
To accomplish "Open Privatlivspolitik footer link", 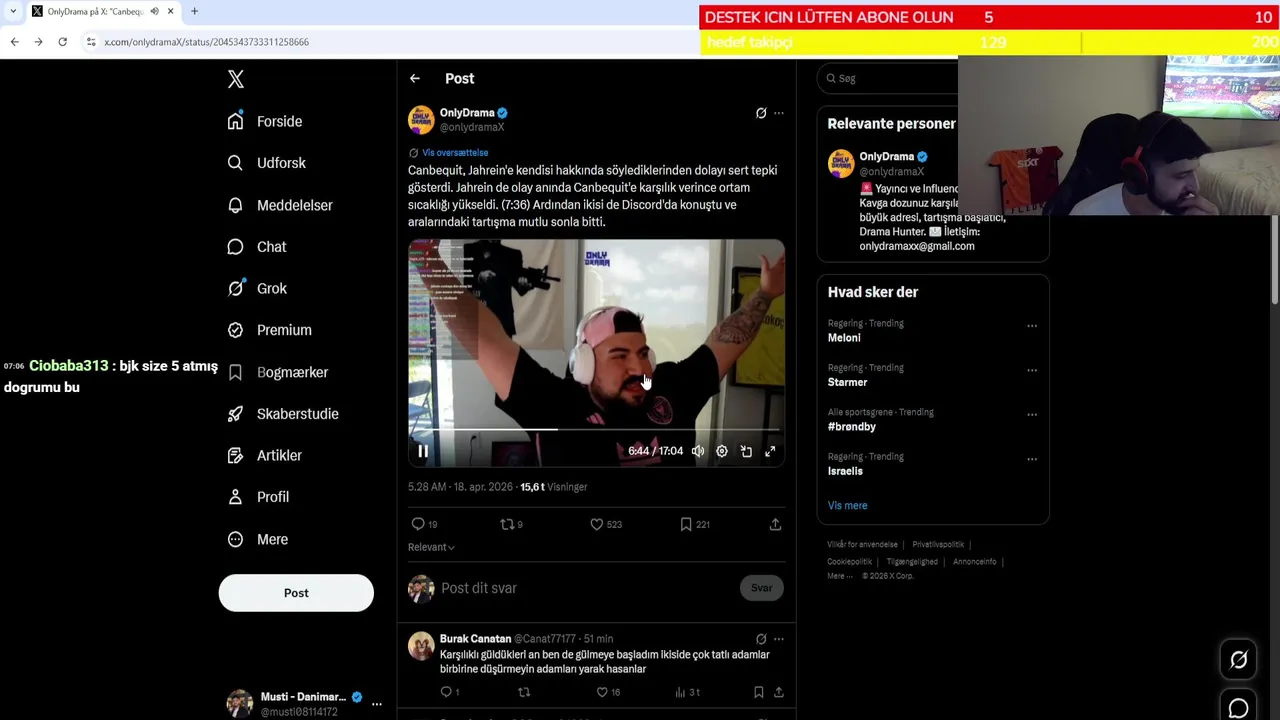I will coord(938,545).
